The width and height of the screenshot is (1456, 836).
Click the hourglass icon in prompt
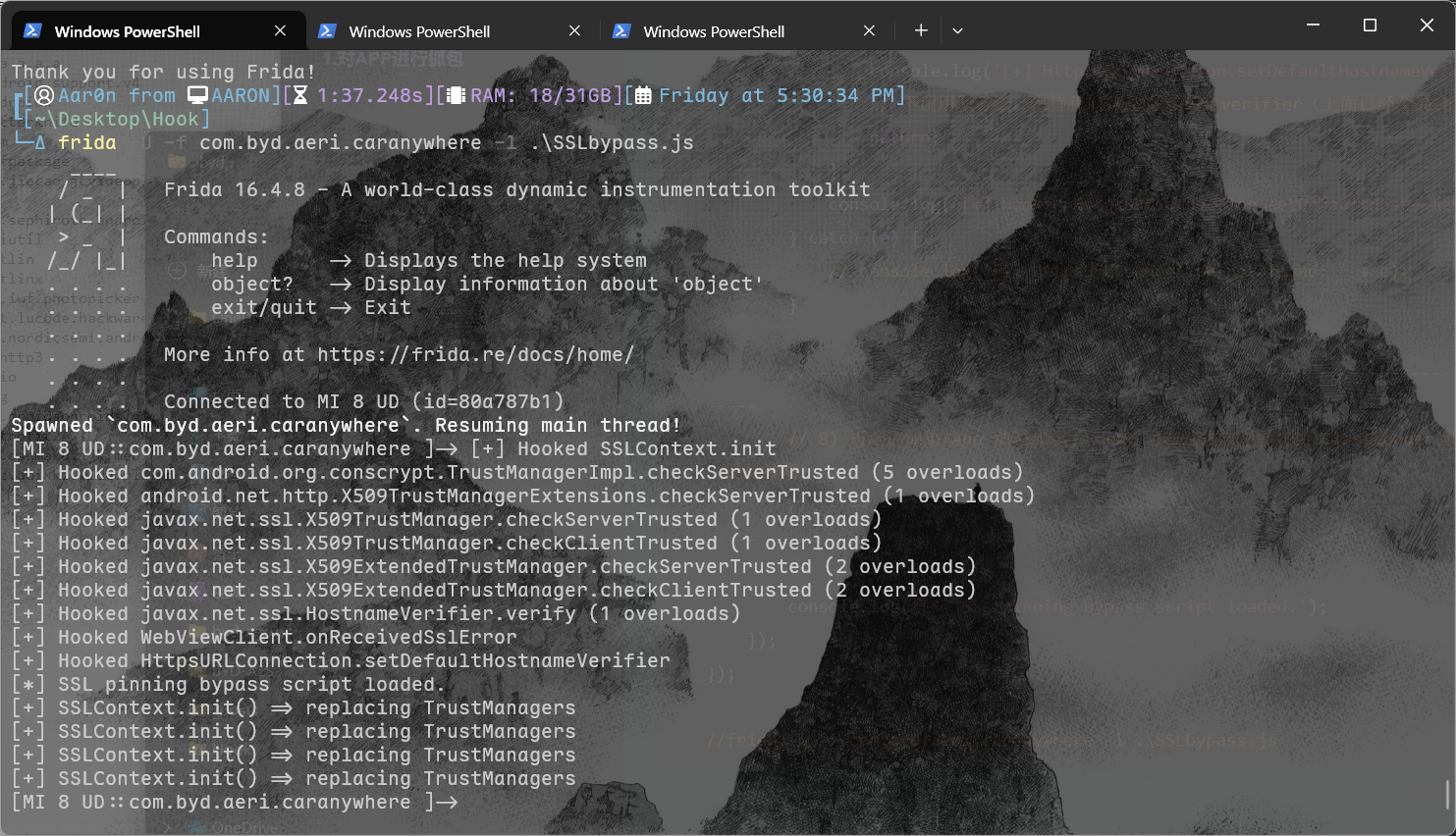300,95
